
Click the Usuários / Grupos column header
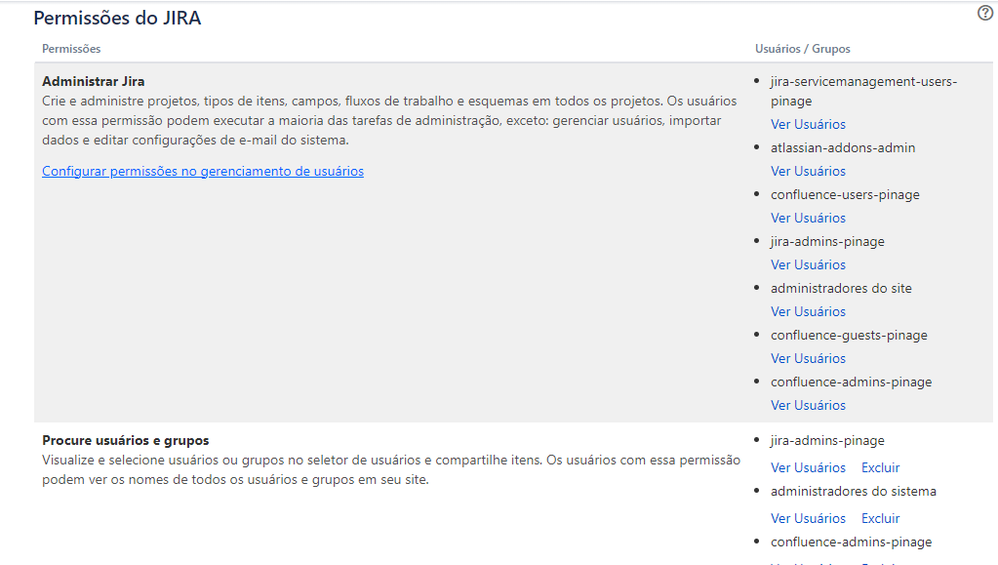click(x=803, y=49)
